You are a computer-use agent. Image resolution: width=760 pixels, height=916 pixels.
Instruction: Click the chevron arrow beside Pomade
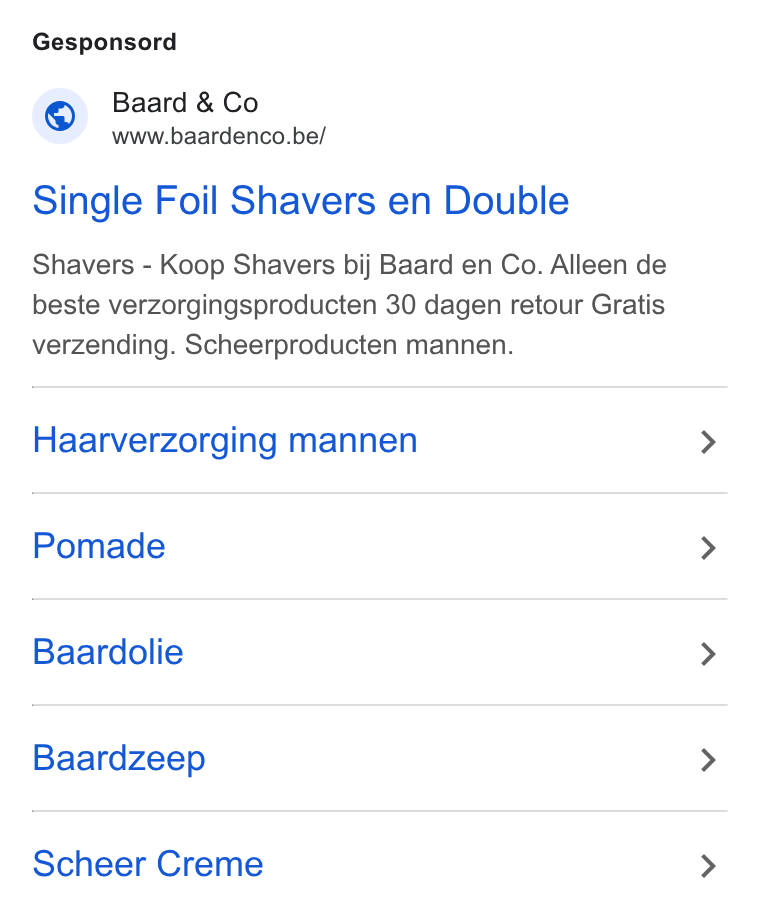point(708,548)
